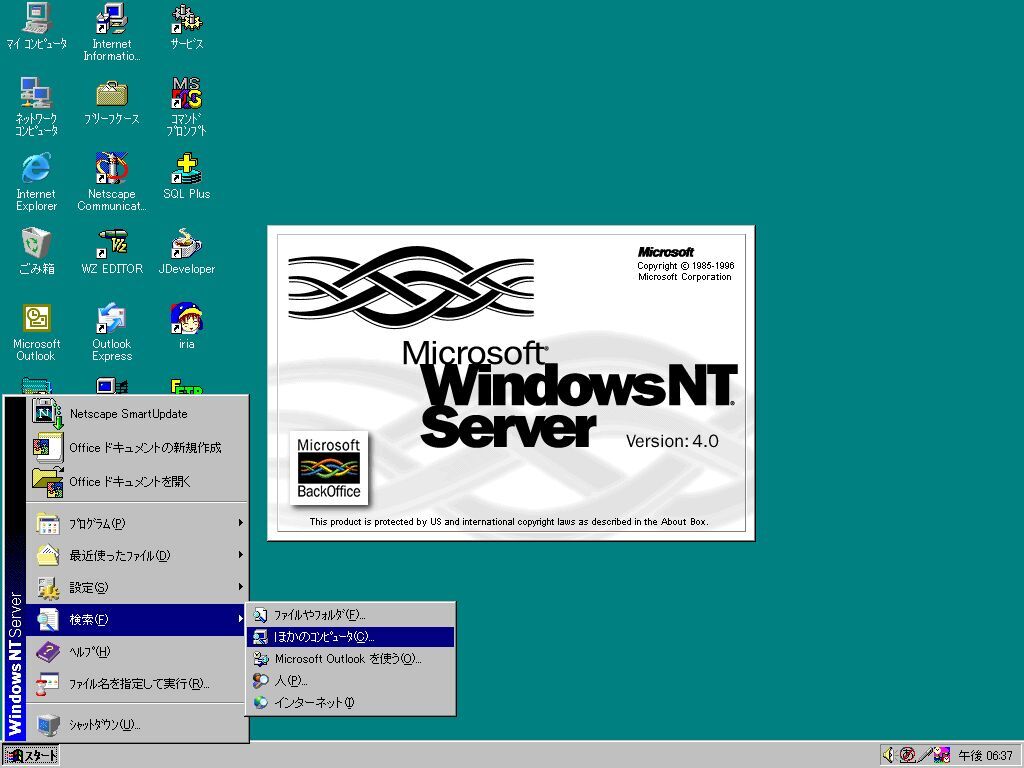Choose シャットダウン(U)... in the Start menu

point(137,724)
